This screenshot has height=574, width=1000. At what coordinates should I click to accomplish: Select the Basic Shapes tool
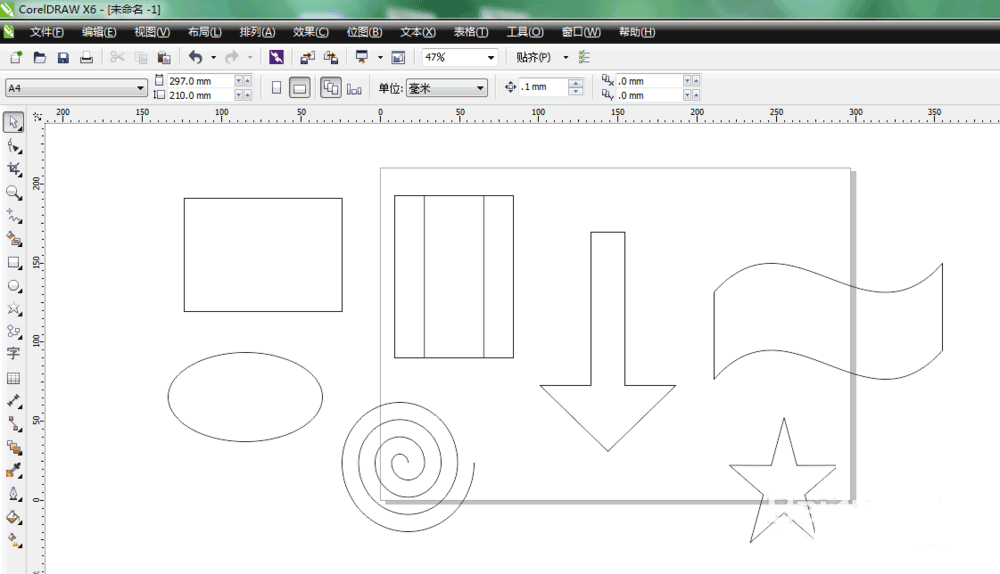tap(13, 332)
